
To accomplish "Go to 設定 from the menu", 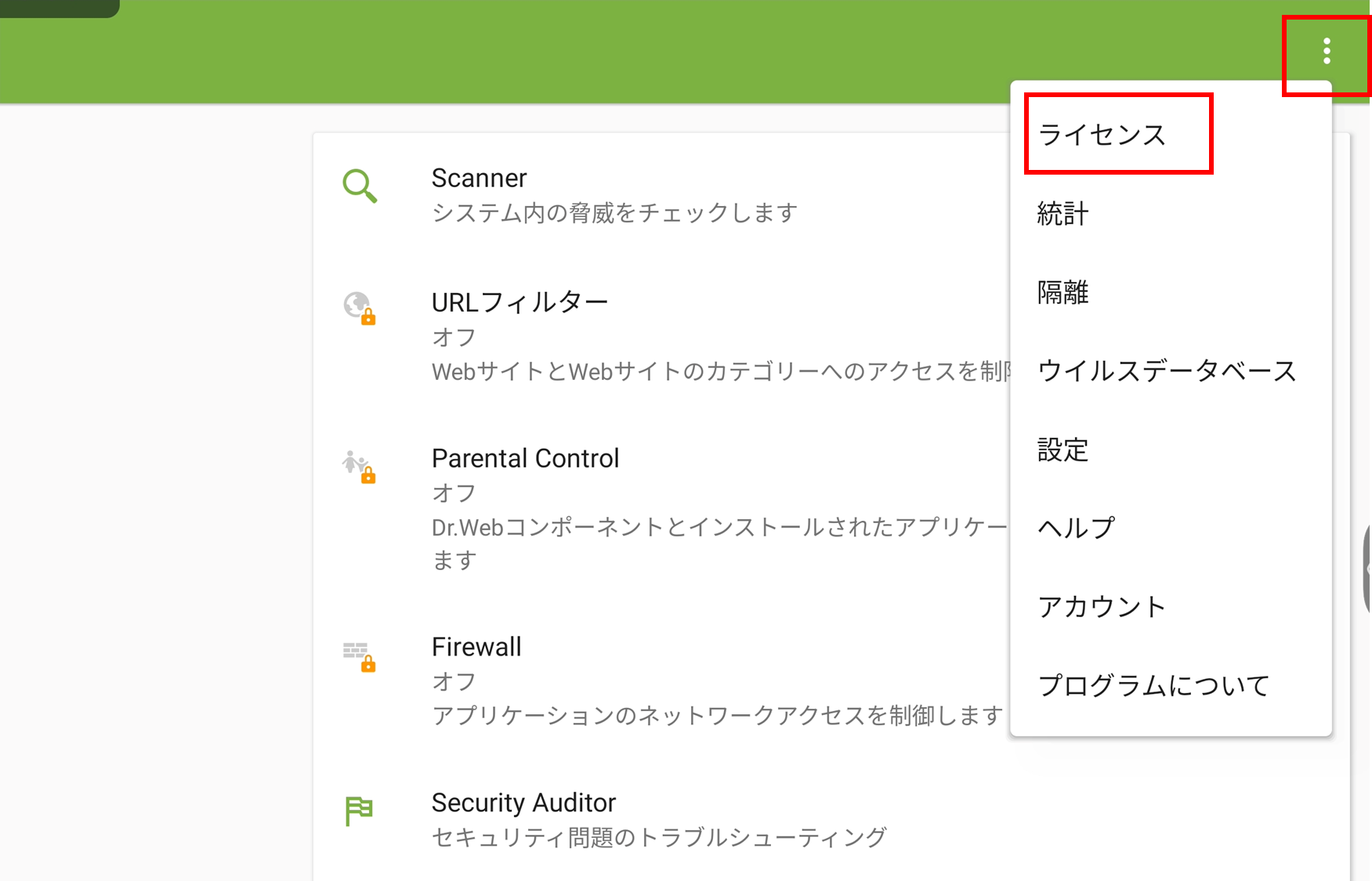I will point(1062,450).
